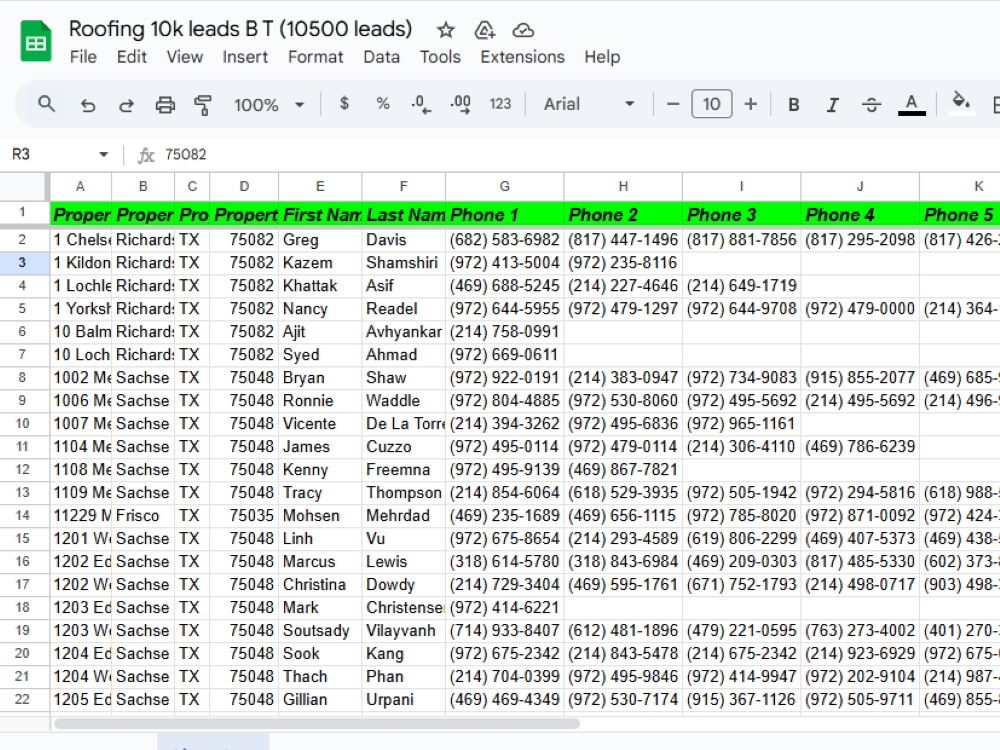Click the move to folder icon
This screenshot has height=750, width=1000.
coord(485,30)
